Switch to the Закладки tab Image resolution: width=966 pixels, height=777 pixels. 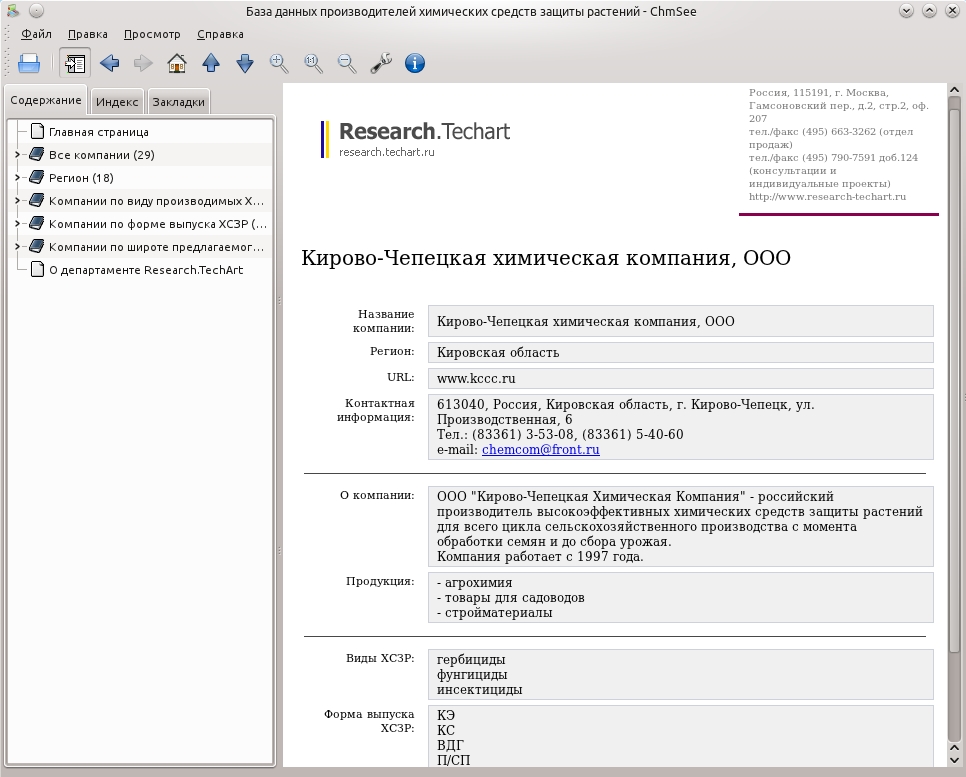179,102
